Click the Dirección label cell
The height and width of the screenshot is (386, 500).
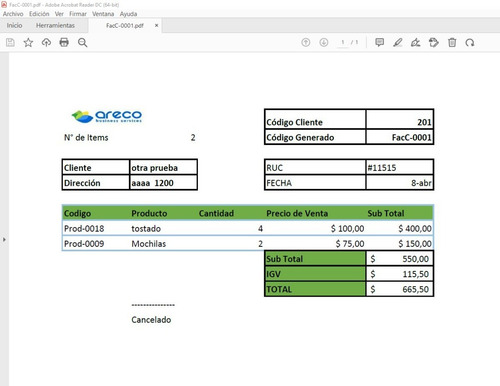pyautogui.click(x=96, y=183)
